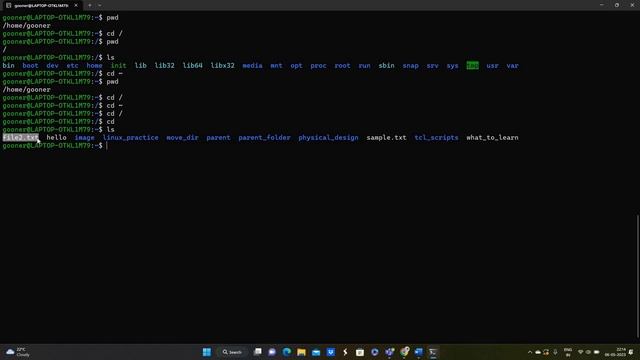Image resolution: width=640 pixels, height=360 pixels.
Task: Open the lightning bolt app on taskbar
Action: 345,352
